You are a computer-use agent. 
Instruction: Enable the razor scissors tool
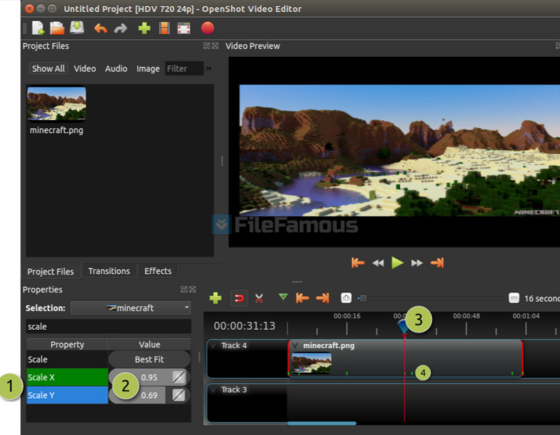click(259, 298)
